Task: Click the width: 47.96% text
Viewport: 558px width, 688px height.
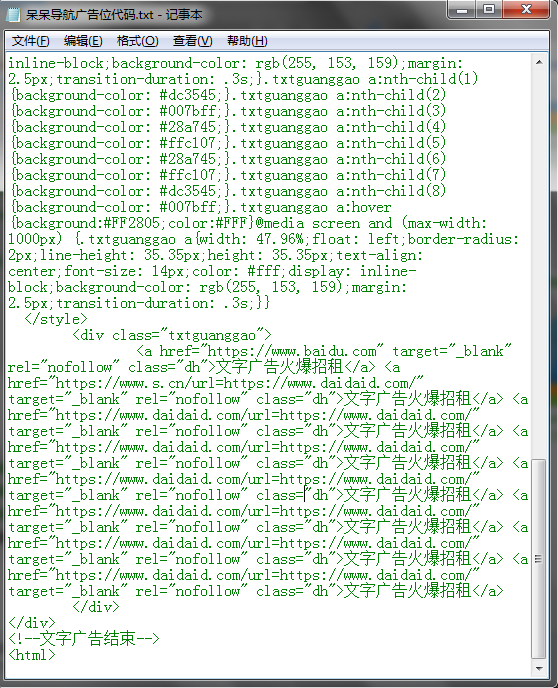Action: point(252,239)
